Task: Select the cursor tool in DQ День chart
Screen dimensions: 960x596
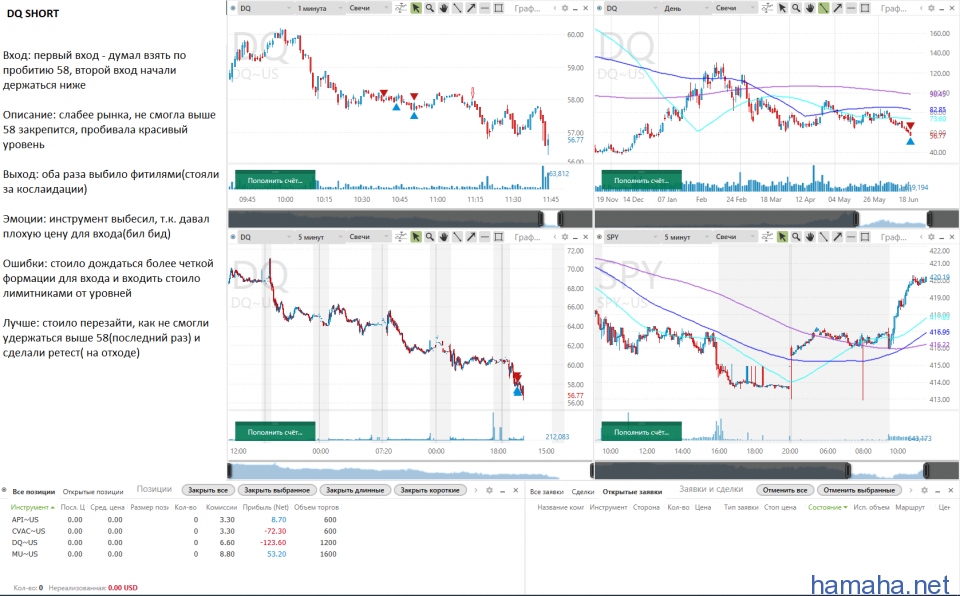Action: click(782, 8)
